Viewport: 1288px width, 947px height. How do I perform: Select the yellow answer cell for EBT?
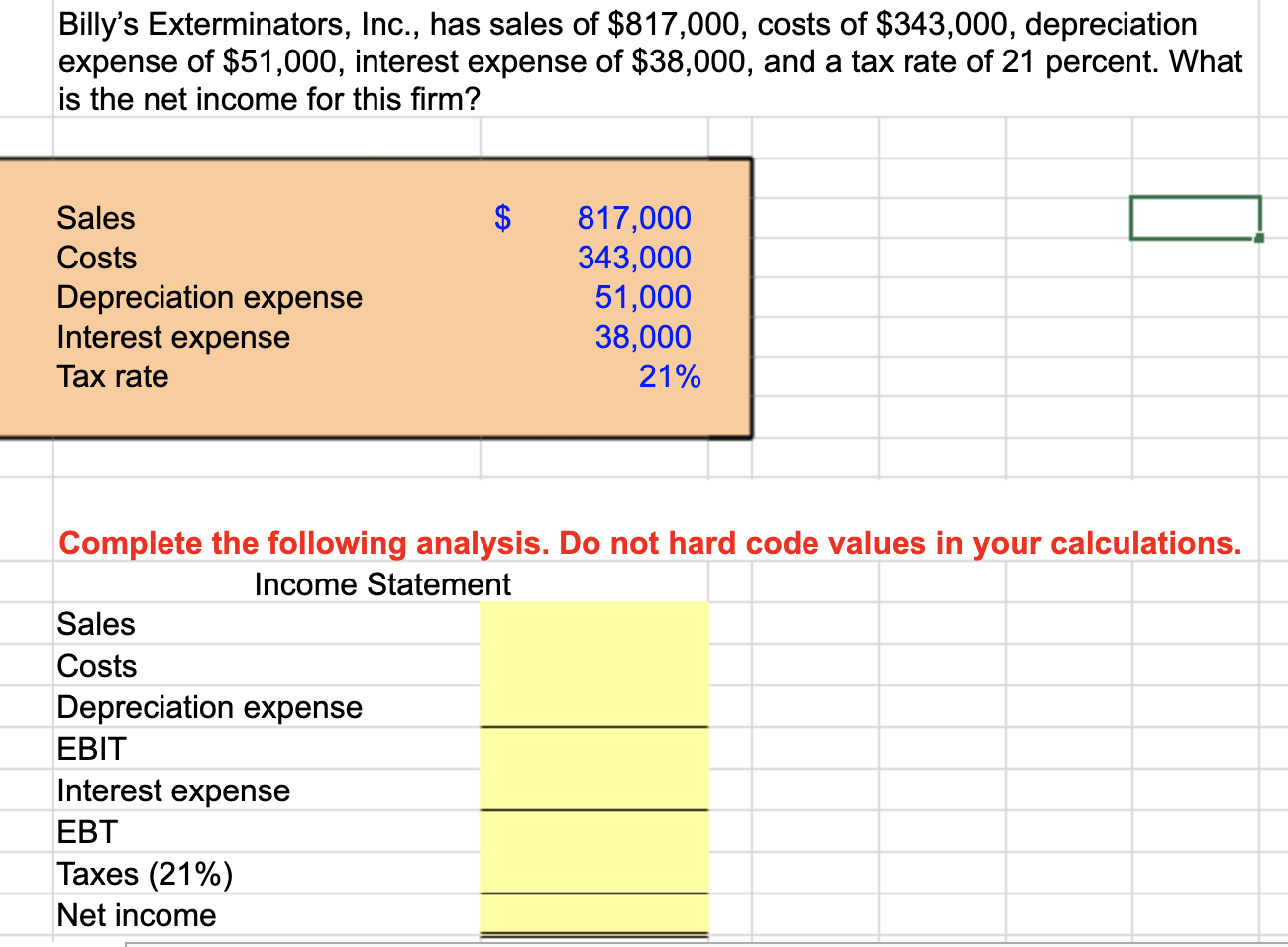pyautogui.click(x=594, y=831)
